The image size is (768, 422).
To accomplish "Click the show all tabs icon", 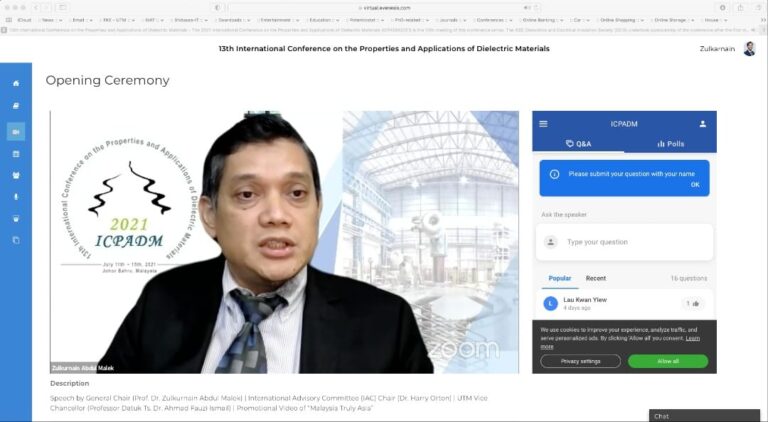I will (x=758, y=8).
